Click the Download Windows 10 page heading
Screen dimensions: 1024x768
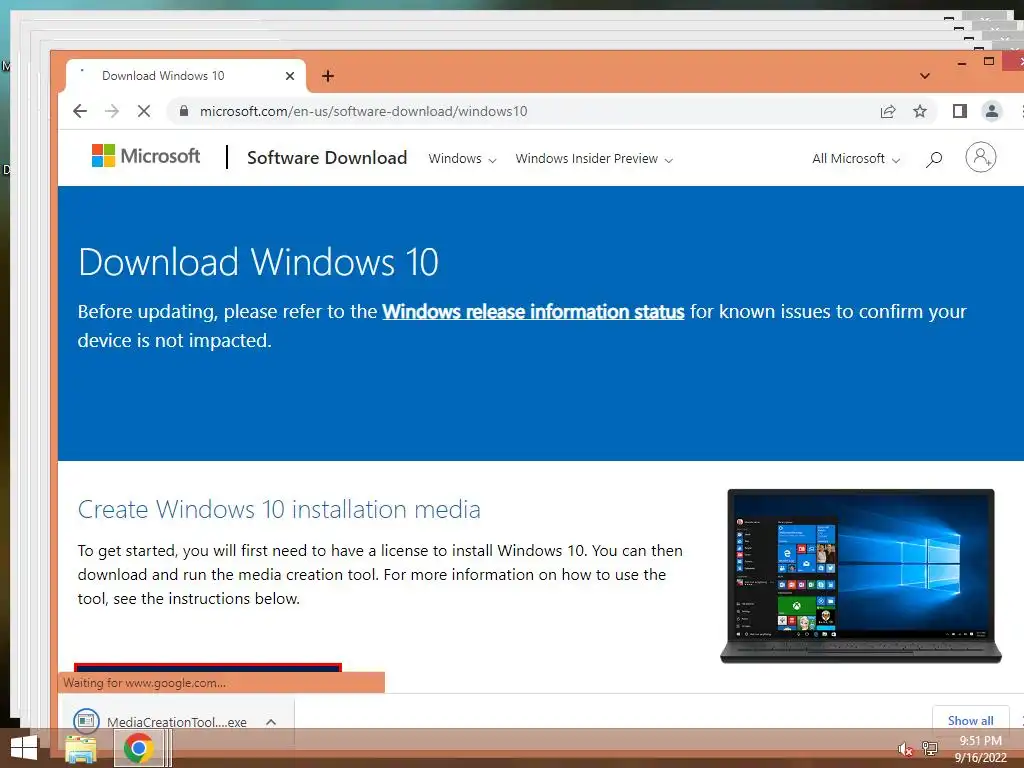pos(258,262)
